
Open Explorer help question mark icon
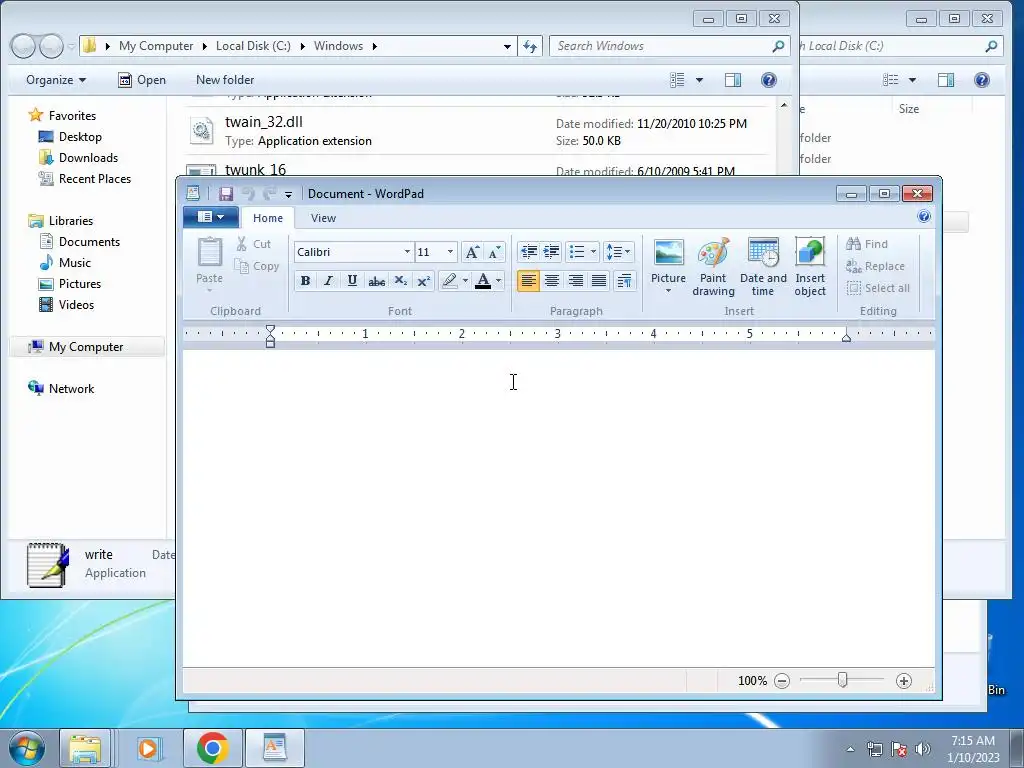[769, 80]
